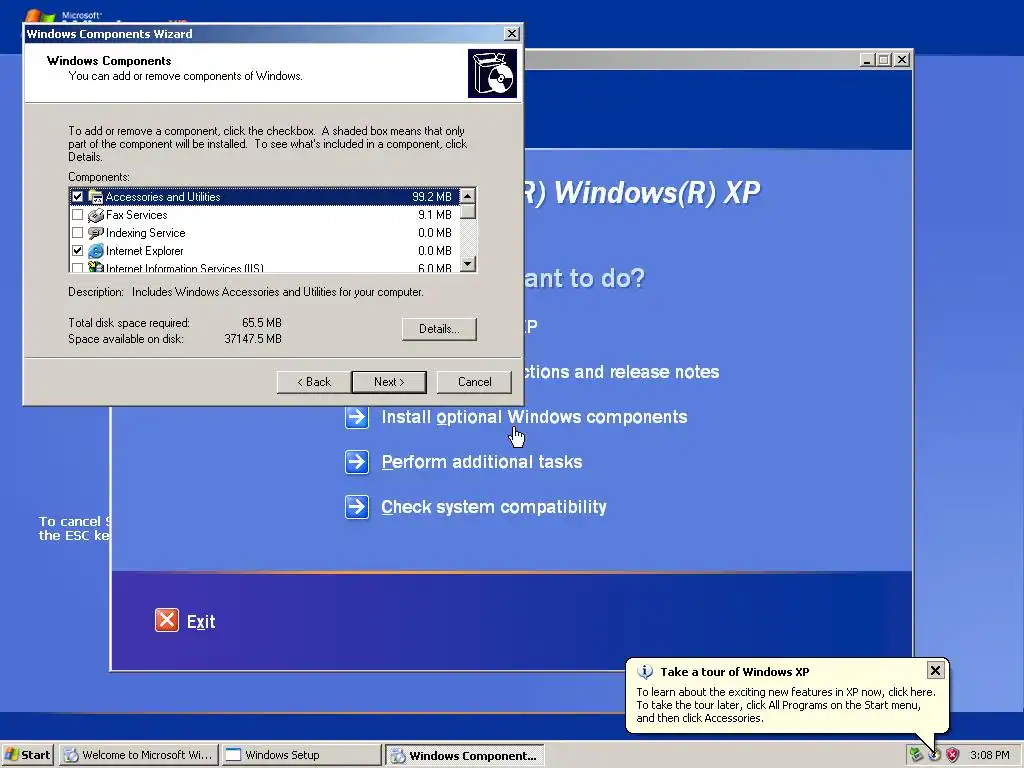This screenshot has height=768, width=1024.
Task: Open component Details
Action: pos(439,328)
